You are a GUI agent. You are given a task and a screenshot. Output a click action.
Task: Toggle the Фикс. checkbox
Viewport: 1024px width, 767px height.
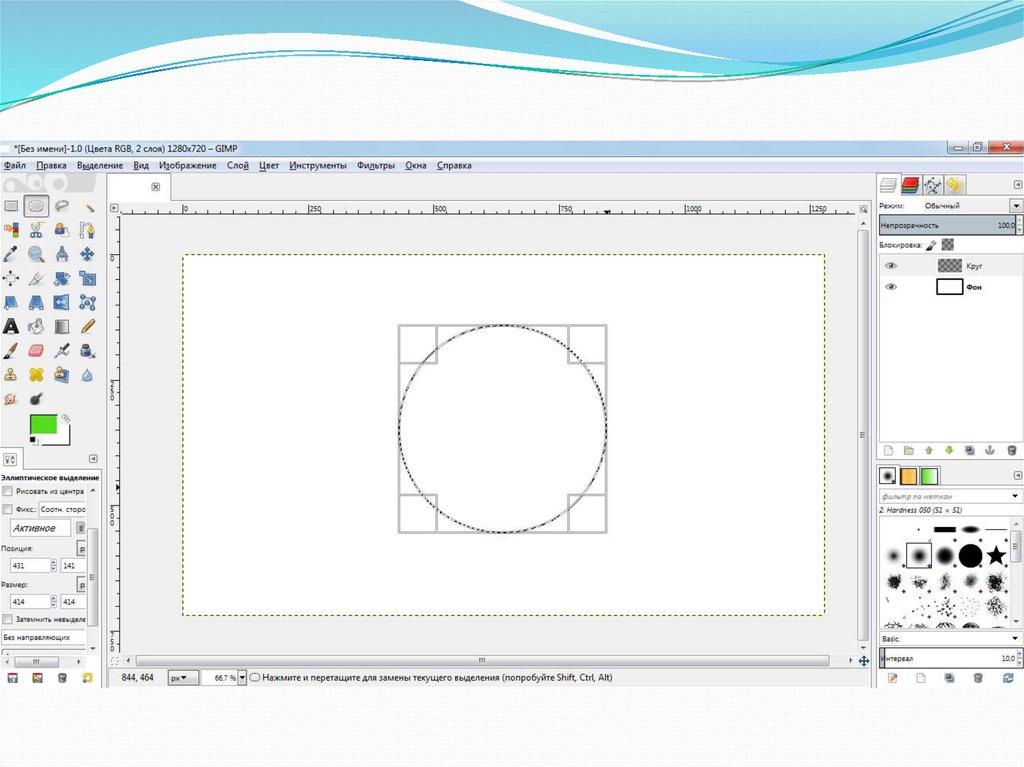pos(9,509)
